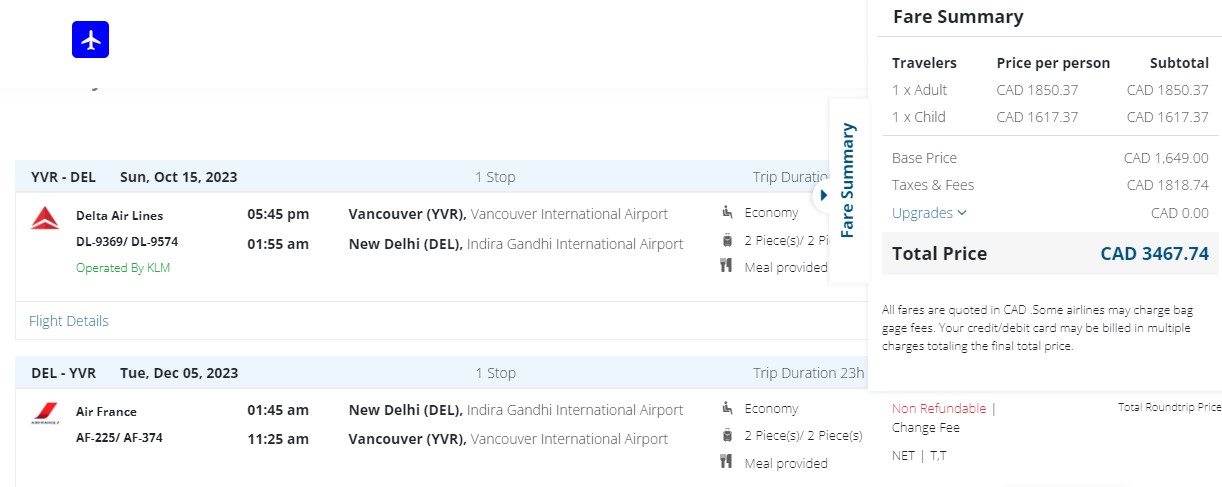Click the Total Price CAD 3467.74 amount
The width and height of the screenshot is (1222, 487).
coord(1154,253)
